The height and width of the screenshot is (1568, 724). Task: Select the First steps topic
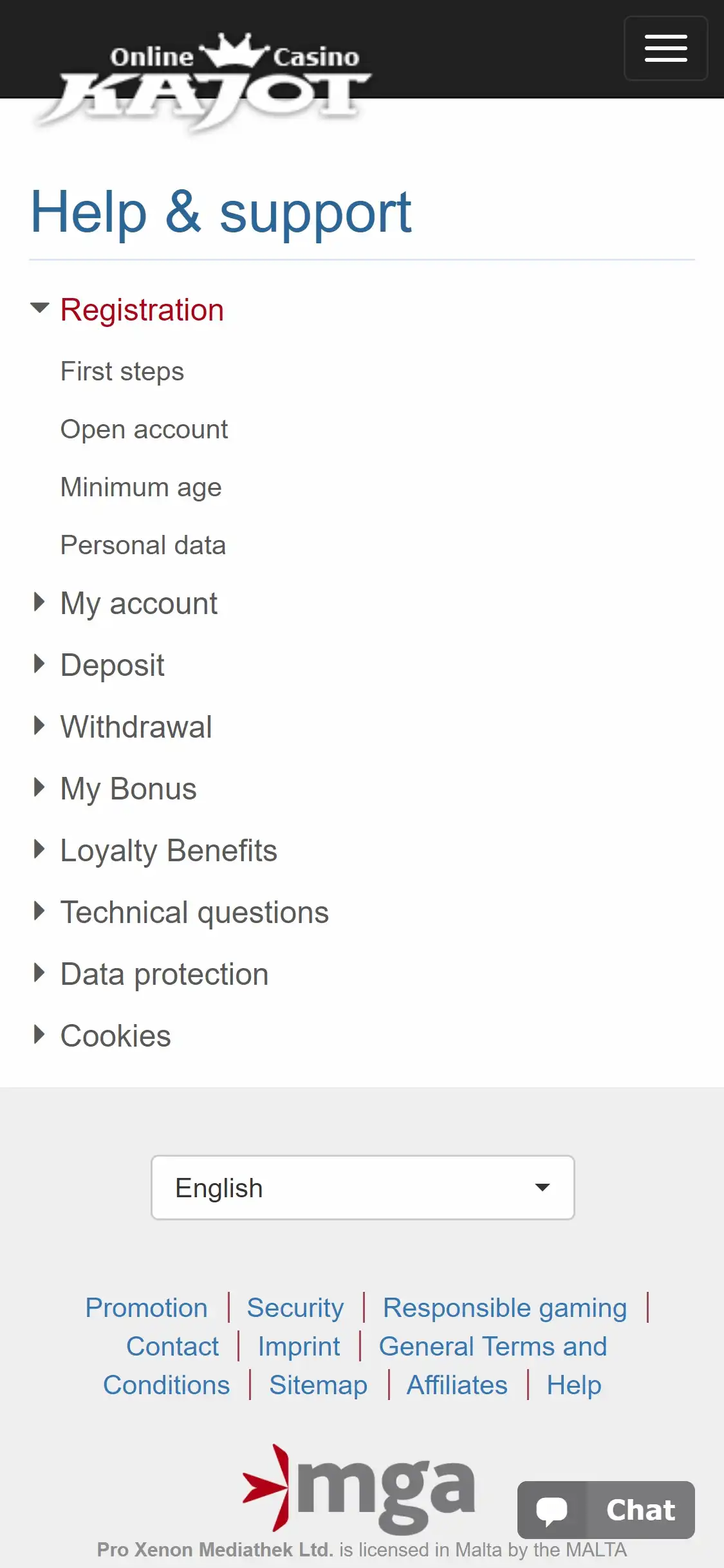click(x=122, y=371)
